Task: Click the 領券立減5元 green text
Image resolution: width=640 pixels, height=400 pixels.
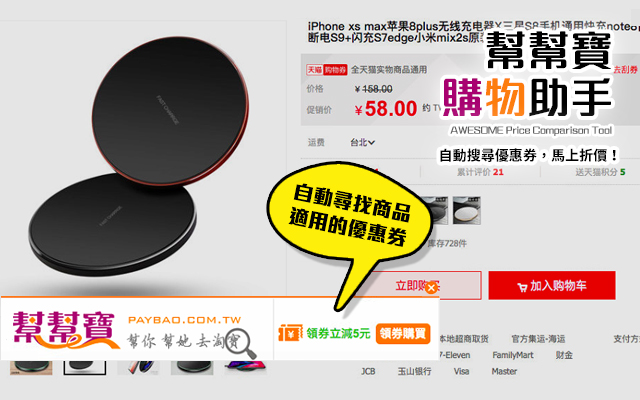Action: coord(338,333)
